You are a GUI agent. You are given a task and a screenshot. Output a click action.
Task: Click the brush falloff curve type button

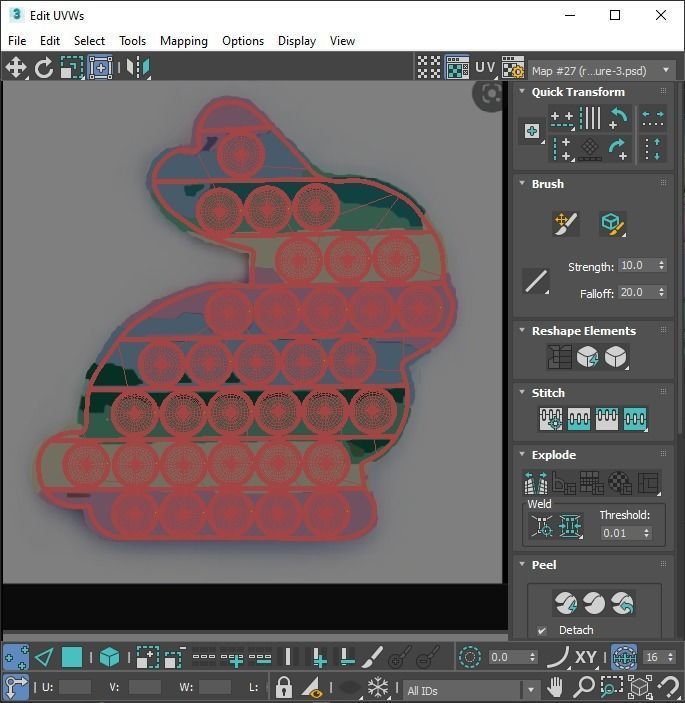click(536, 281)
